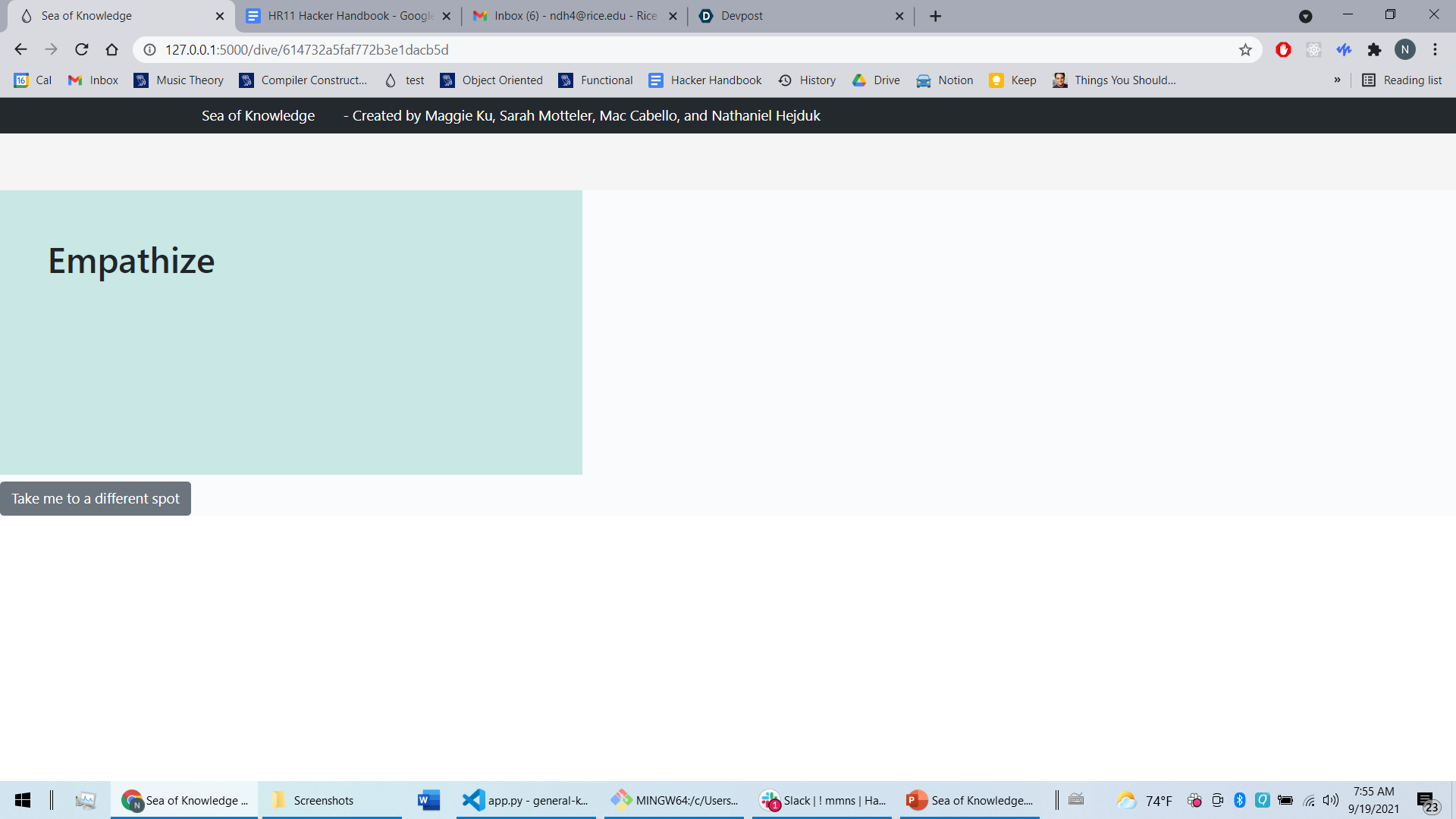Screen dimensions: 1456x819
Task: Open Visual Studio Code app.py in taskbar
Action: (526, 800)
